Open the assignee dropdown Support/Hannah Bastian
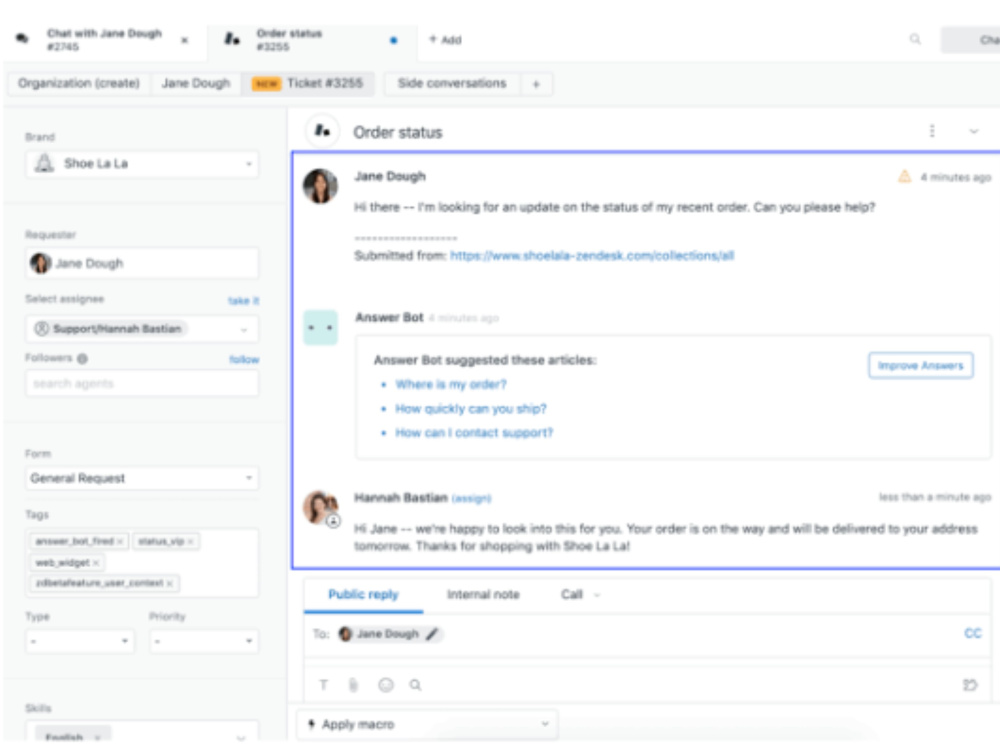The height and width of the screenshot is (750, 1000). (142, 329)
